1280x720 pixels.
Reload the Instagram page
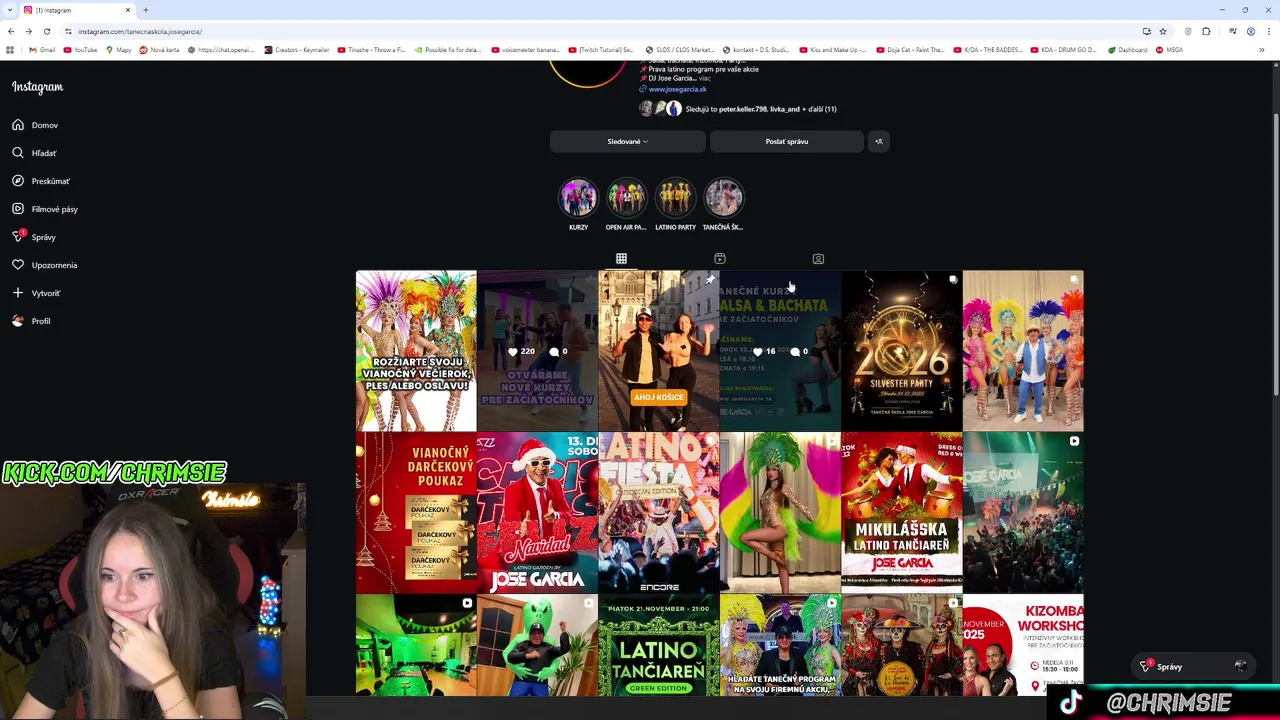pos(47,31)
